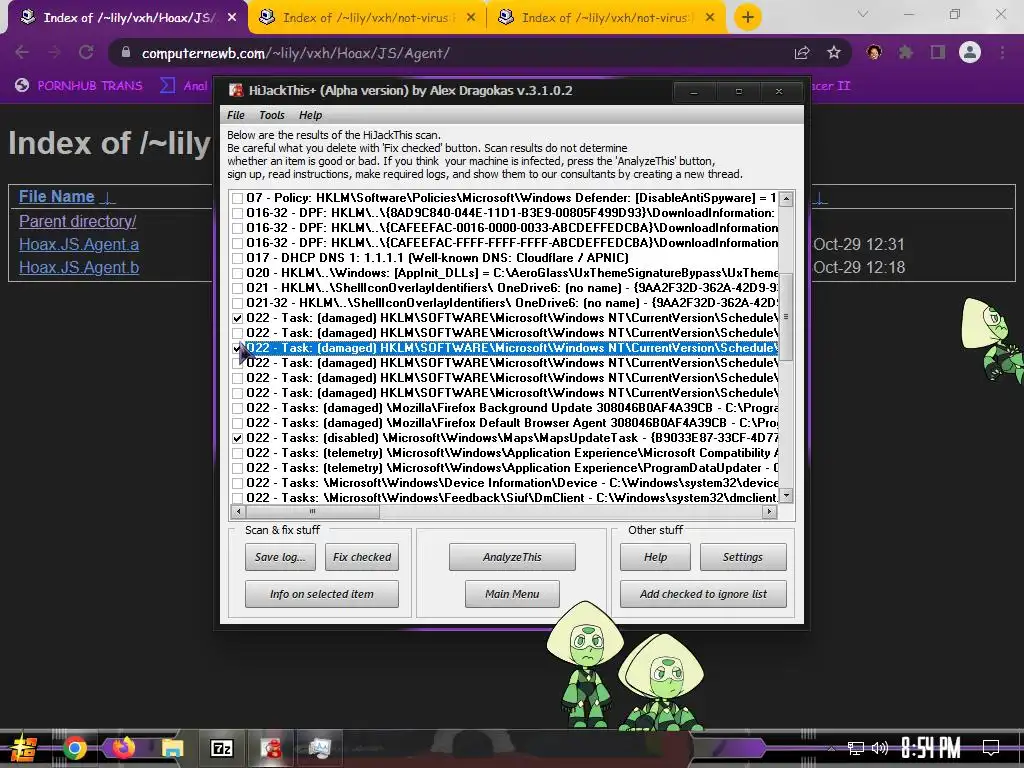Check the Siuf DmClient task item

pyautogui.click(x=238, y=498)
